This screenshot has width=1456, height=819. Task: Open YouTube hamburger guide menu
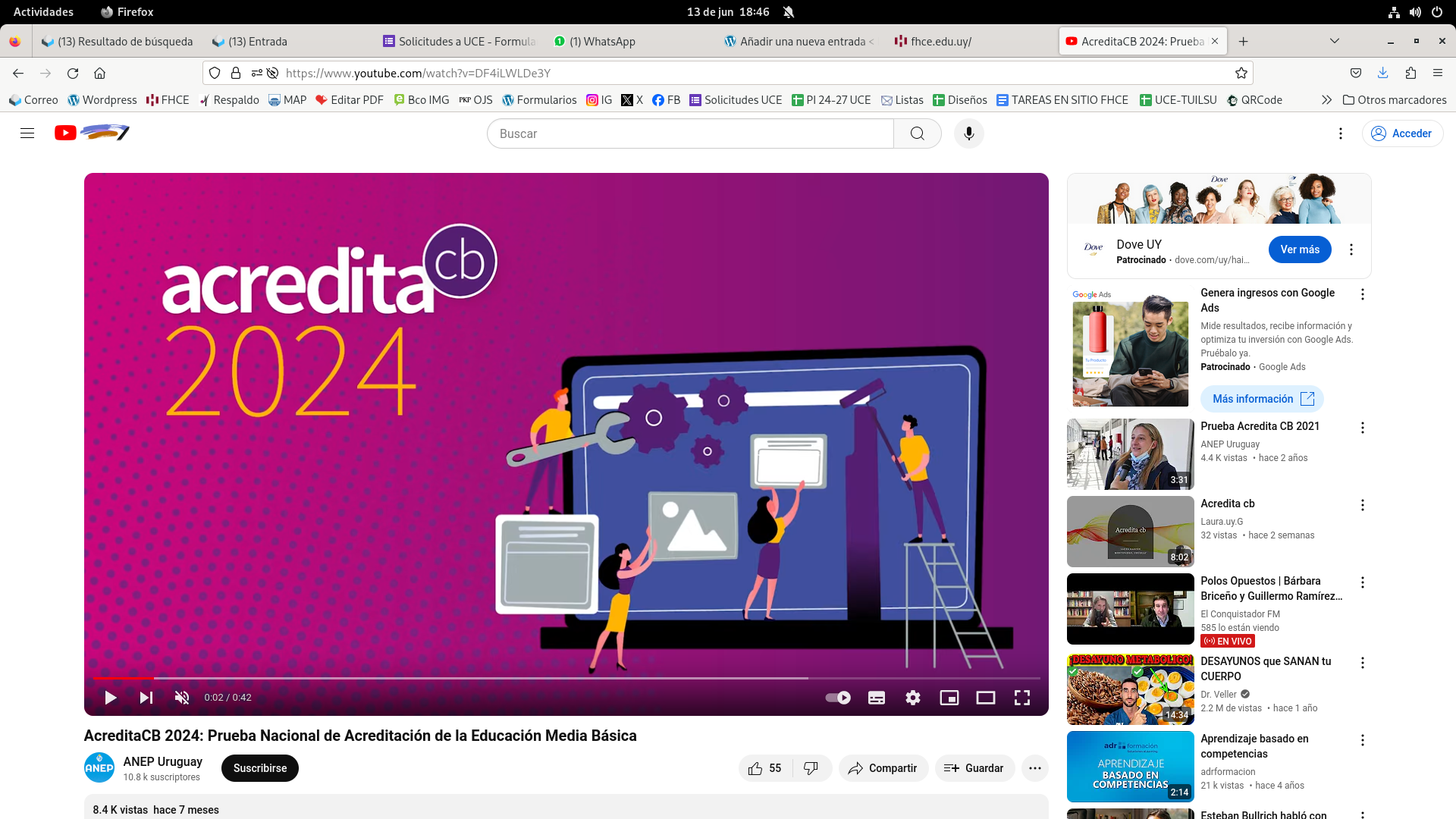pos(27,133)
